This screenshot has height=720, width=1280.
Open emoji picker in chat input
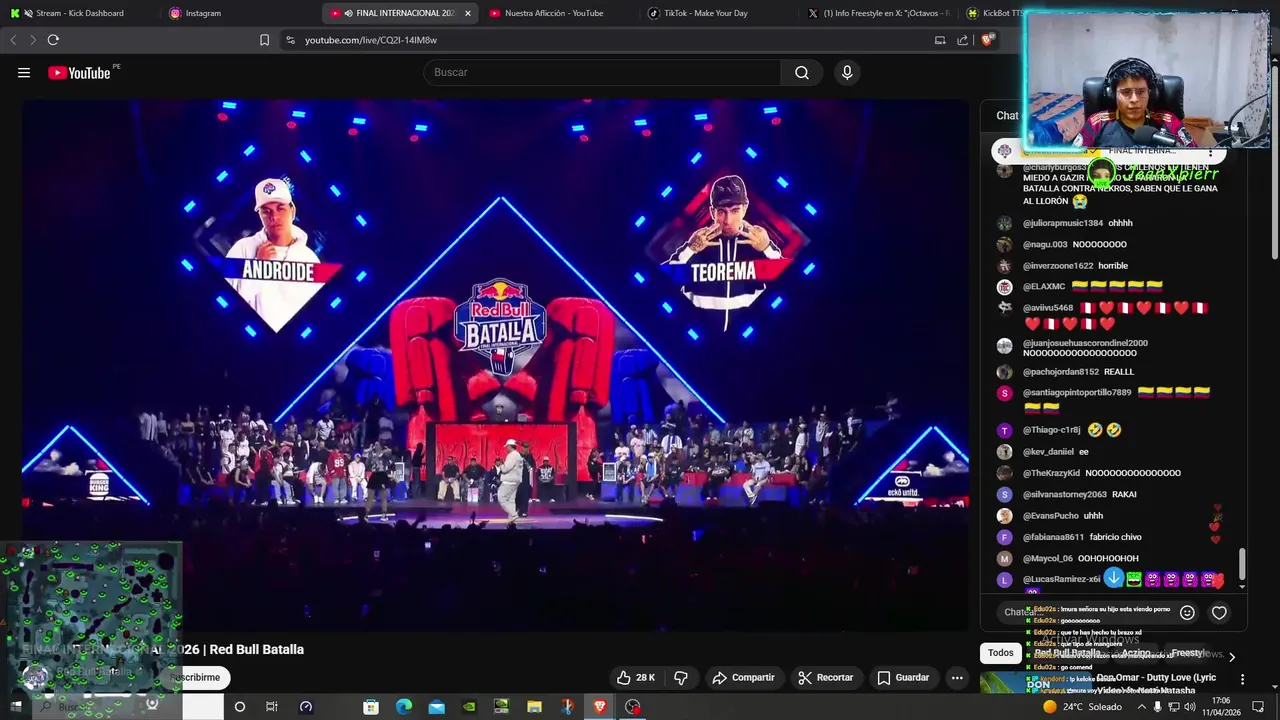1187,612
